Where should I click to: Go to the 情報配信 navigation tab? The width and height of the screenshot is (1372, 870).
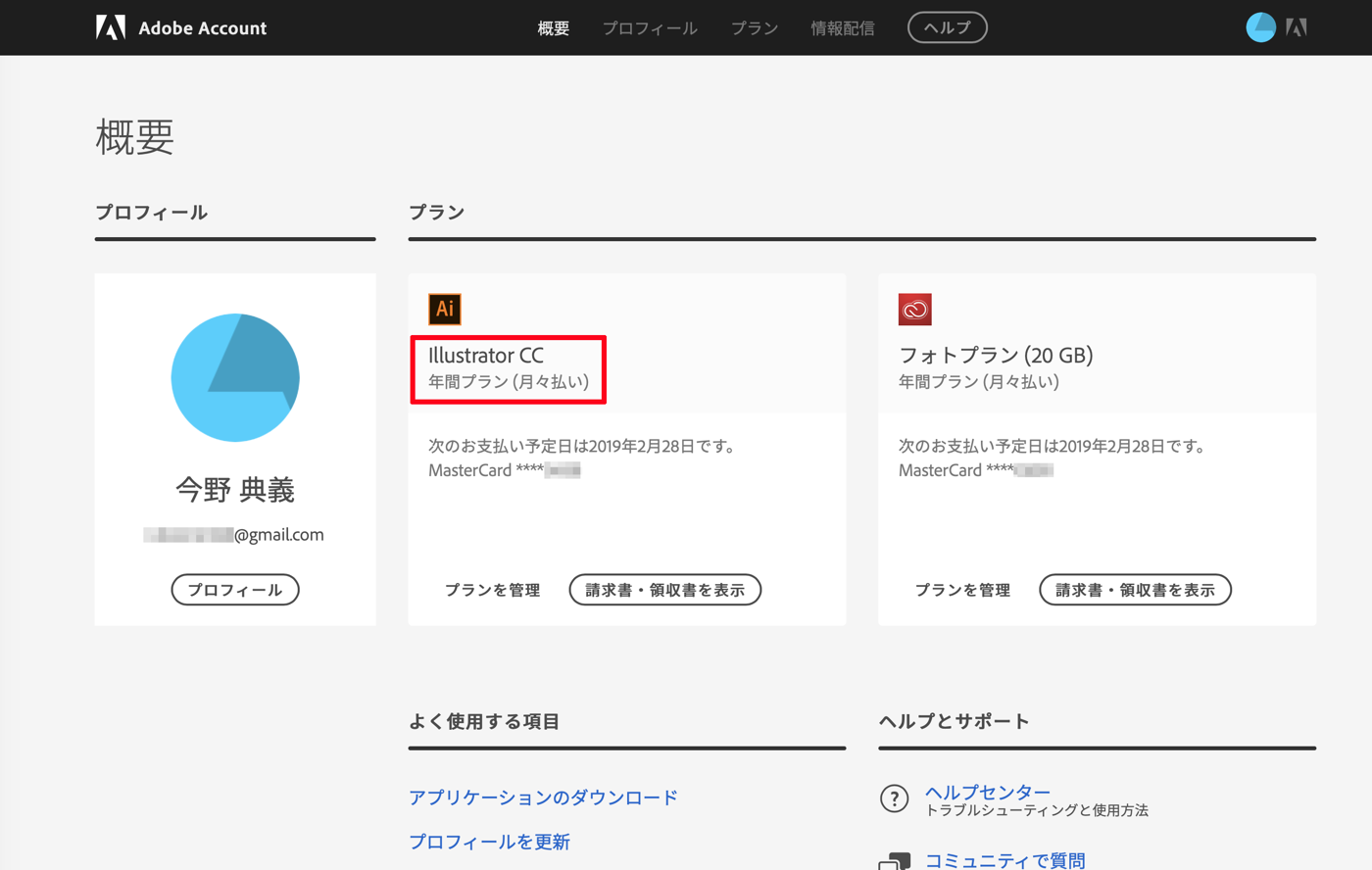[843, 28]
